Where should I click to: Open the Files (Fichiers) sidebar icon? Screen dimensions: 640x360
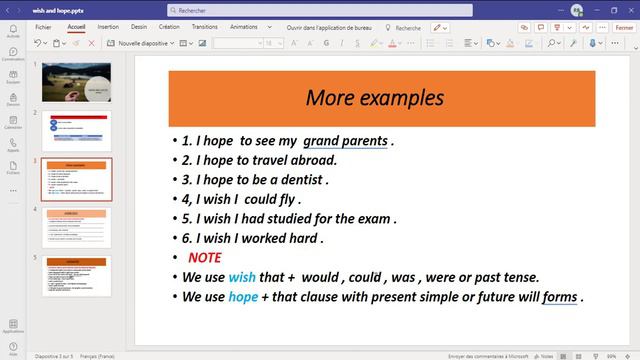coord(13,167)
